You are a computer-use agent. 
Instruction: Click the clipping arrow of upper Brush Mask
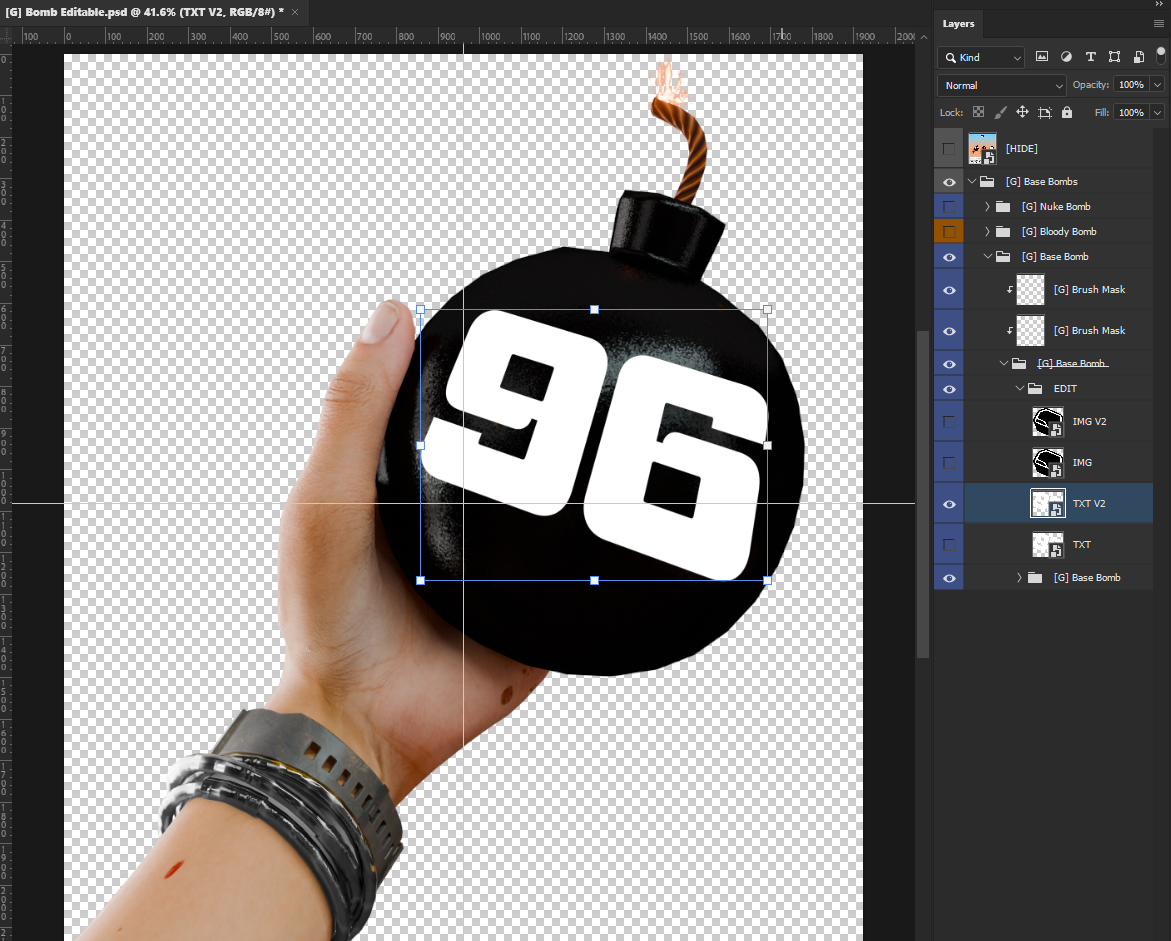1010,290
